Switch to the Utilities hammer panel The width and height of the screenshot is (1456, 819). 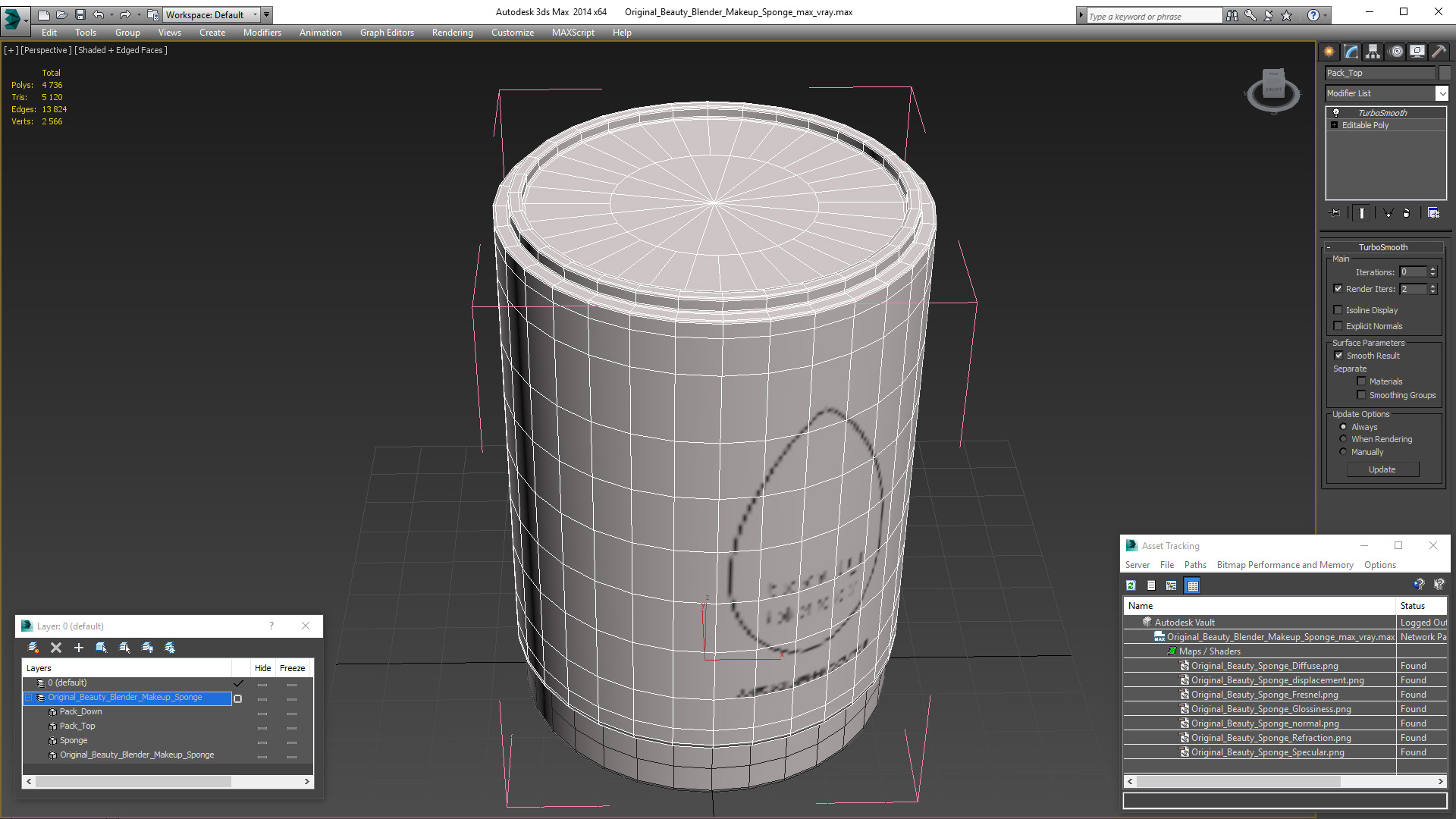coord(1439,52)
